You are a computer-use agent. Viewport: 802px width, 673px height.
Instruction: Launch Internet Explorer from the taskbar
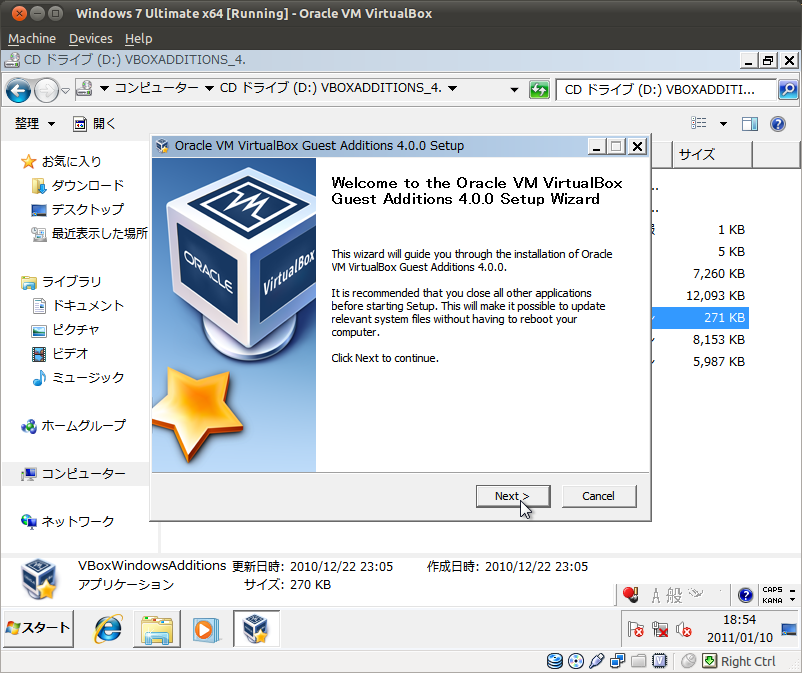107,629
